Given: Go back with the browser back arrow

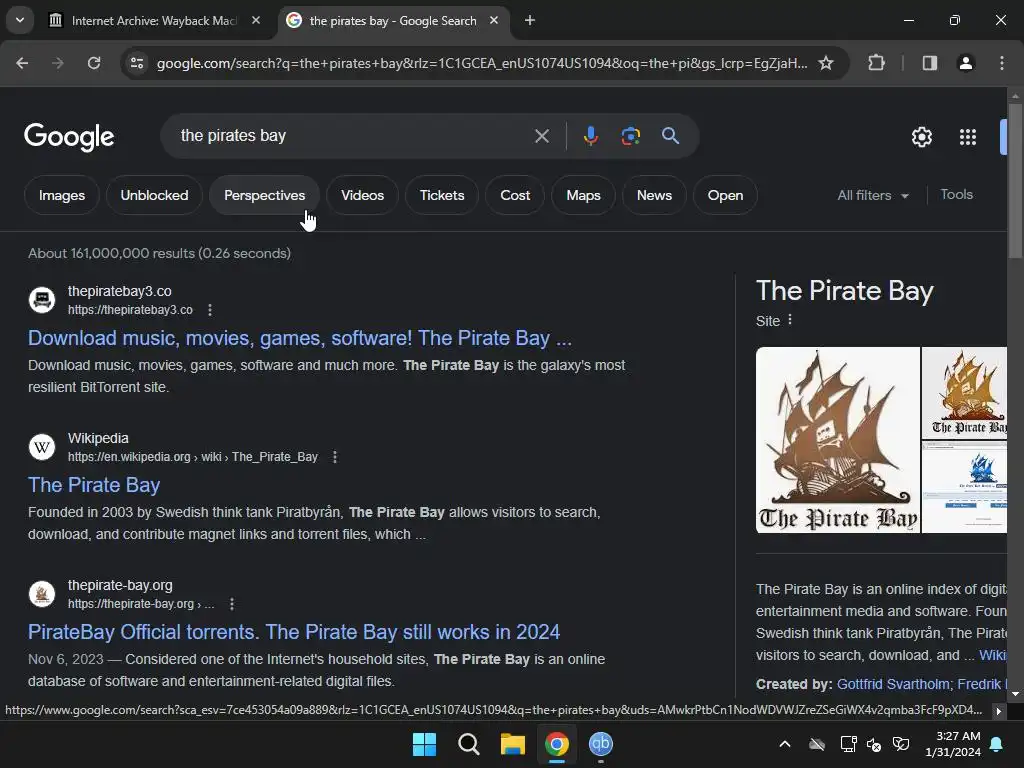Looking at the screenshot, I should (x=22, y=63).
